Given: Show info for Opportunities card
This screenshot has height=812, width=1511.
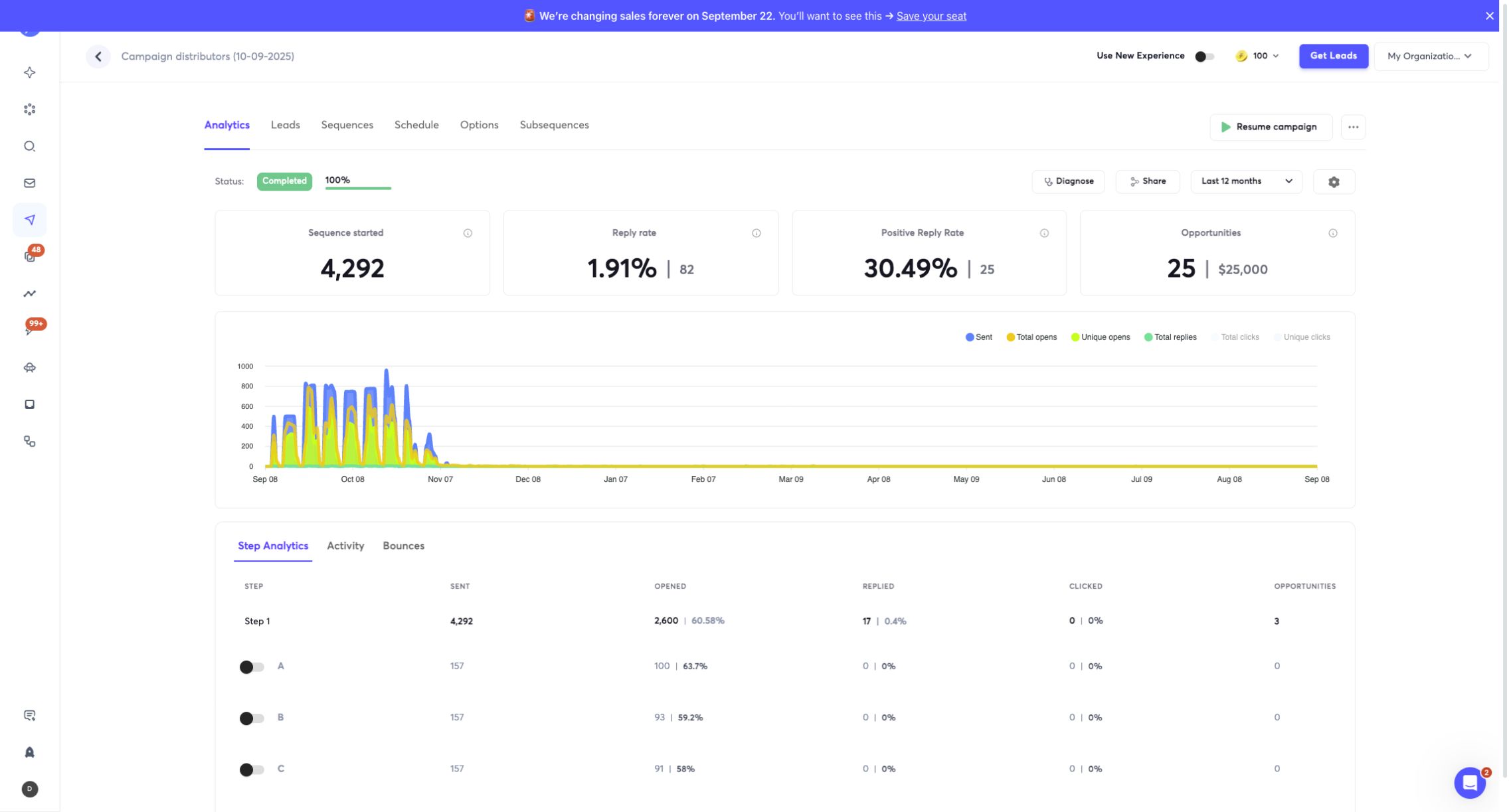Looking at the screenshot, I should click(1332, 233).
